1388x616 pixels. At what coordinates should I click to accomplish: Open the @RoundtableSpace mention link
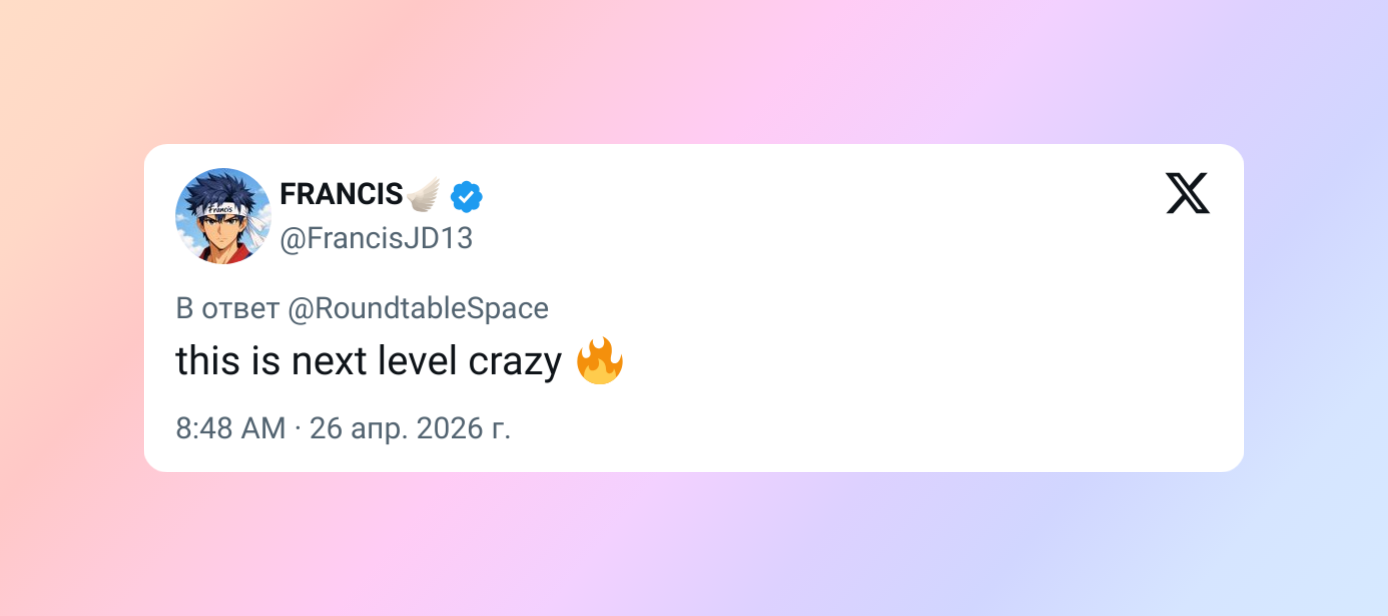click(418, 309)
